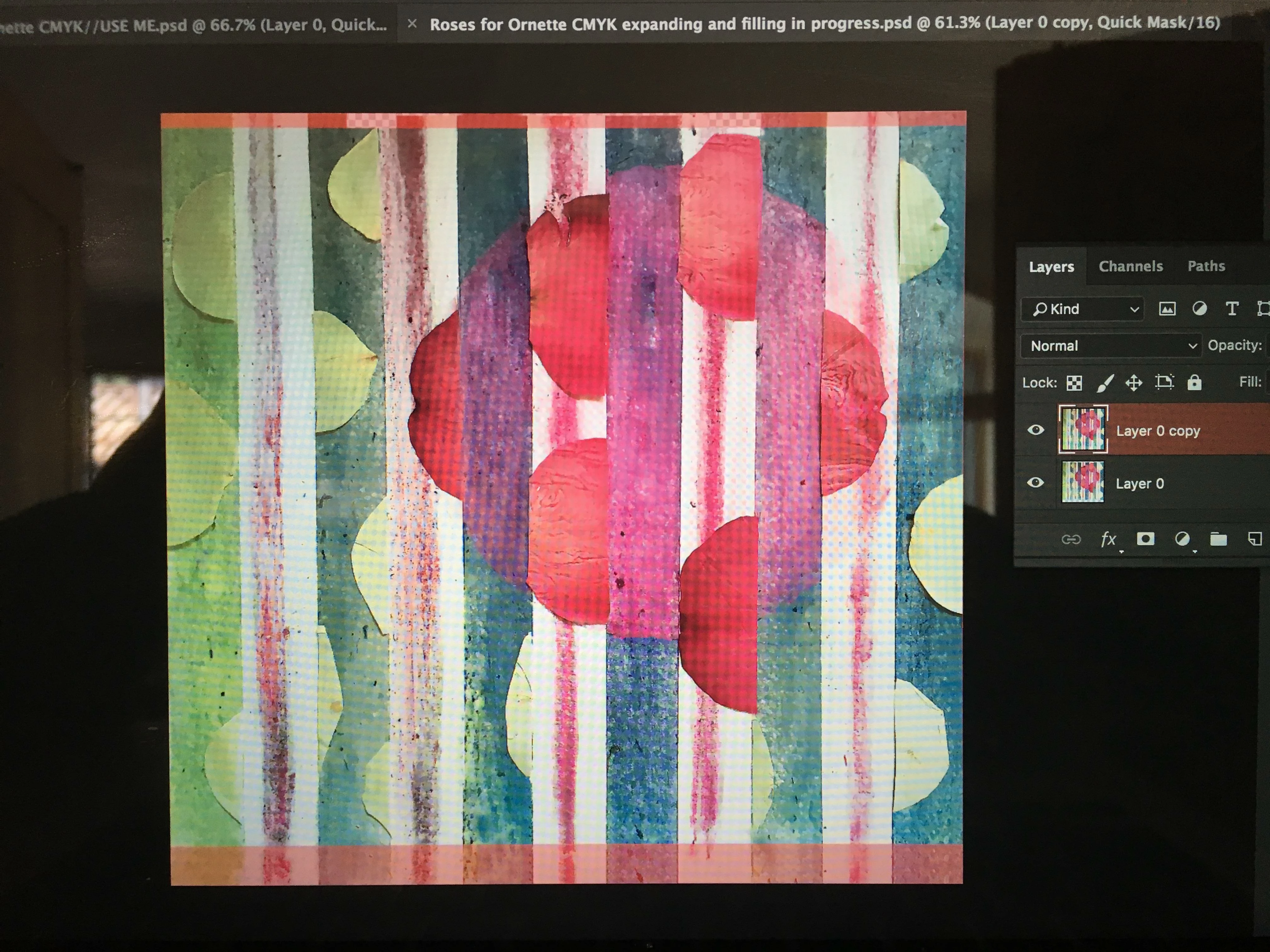Create new fill or adjustment layer
1270x952 pixels.
(x=1182, y=539)
